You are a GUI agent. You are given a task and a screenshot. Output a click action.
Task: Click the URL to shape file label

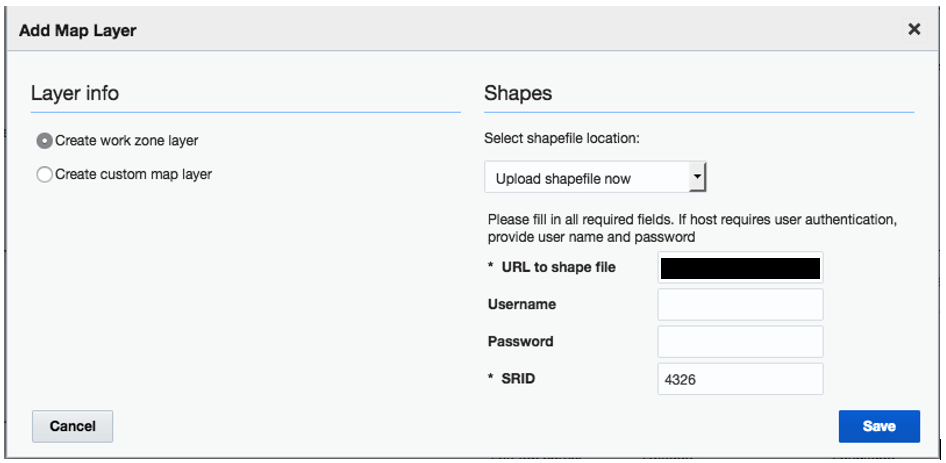[x=558, y=267]
